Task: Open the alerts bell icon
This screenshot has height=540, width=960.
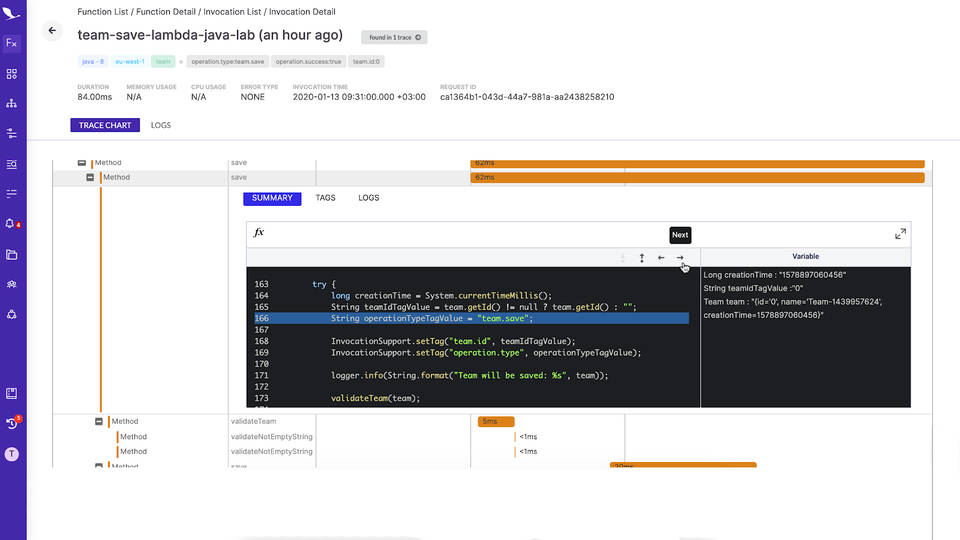Action: coord(12,223)
